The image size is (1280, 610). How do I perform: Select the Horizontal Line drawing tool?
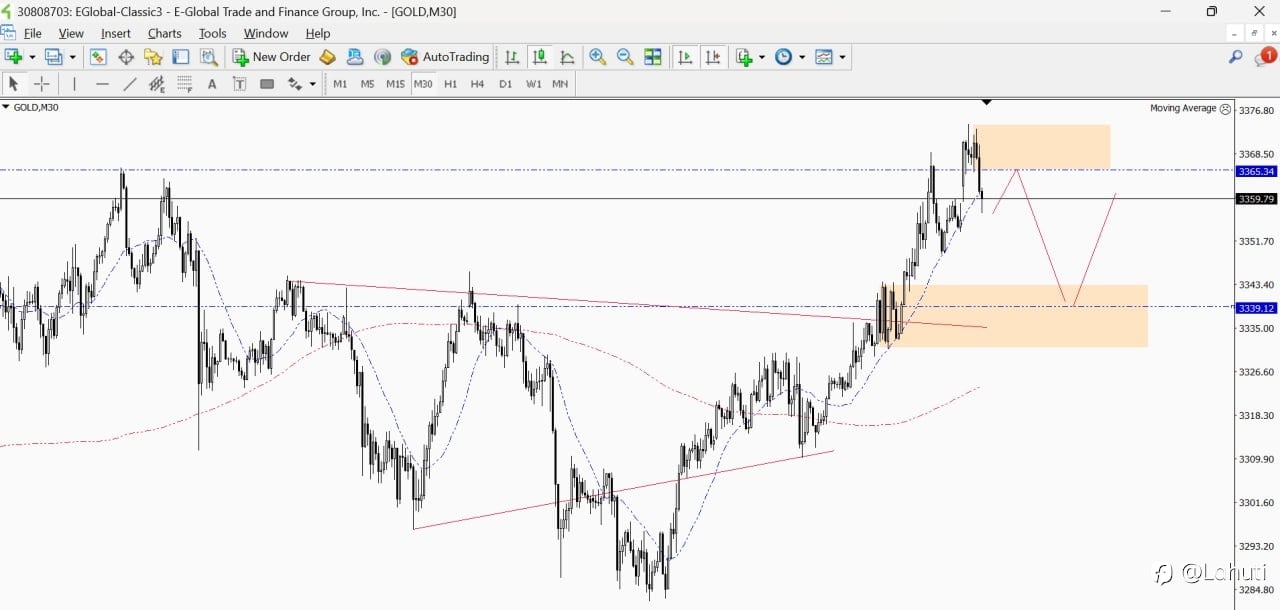point(102,84)
